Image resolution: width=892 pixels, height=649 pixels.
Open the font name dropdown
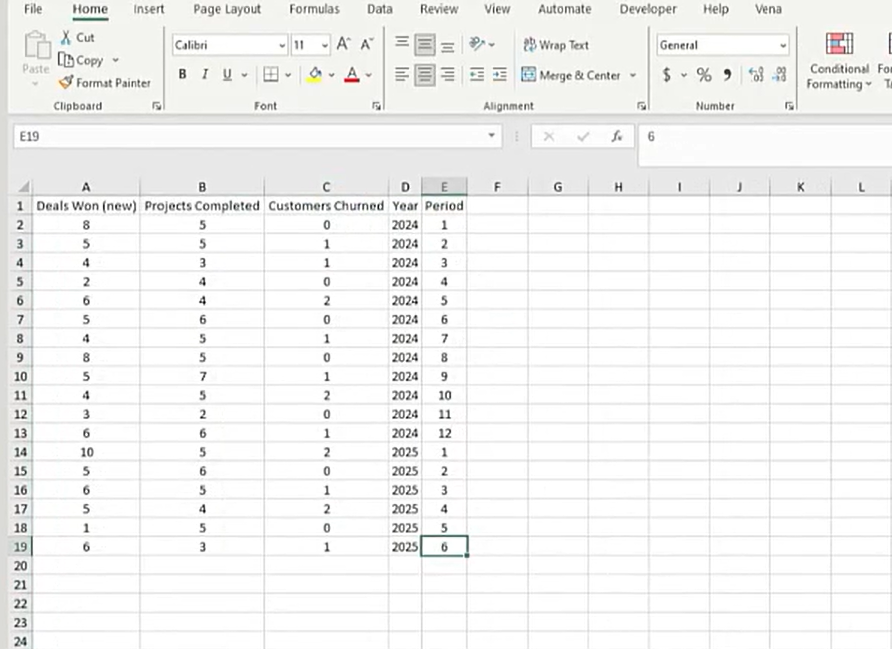(x=283, y=44)
